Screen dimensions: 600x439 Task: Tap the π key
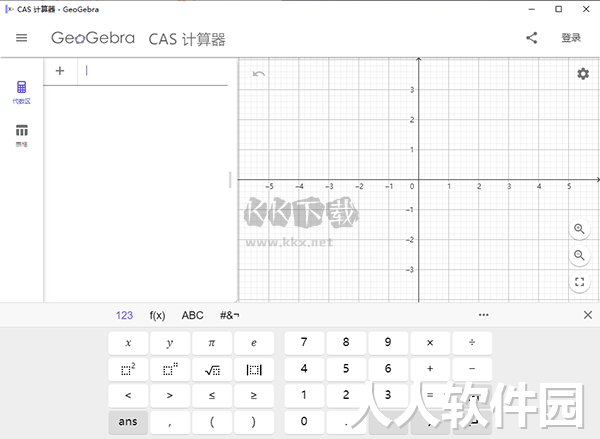click(x=212, y=343)
